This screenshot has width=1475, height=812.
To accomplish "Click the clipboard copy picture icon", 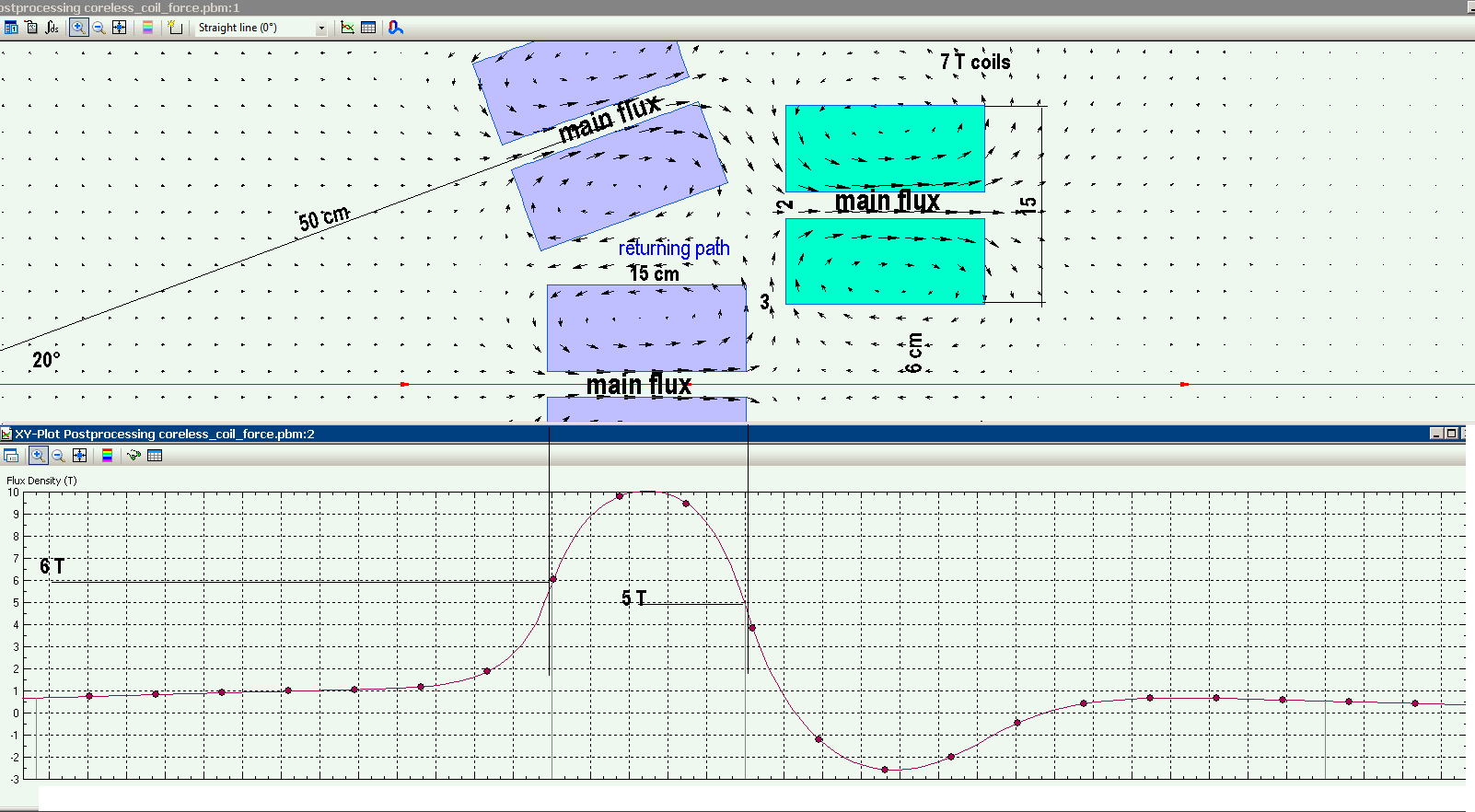I will coord(31,28).
